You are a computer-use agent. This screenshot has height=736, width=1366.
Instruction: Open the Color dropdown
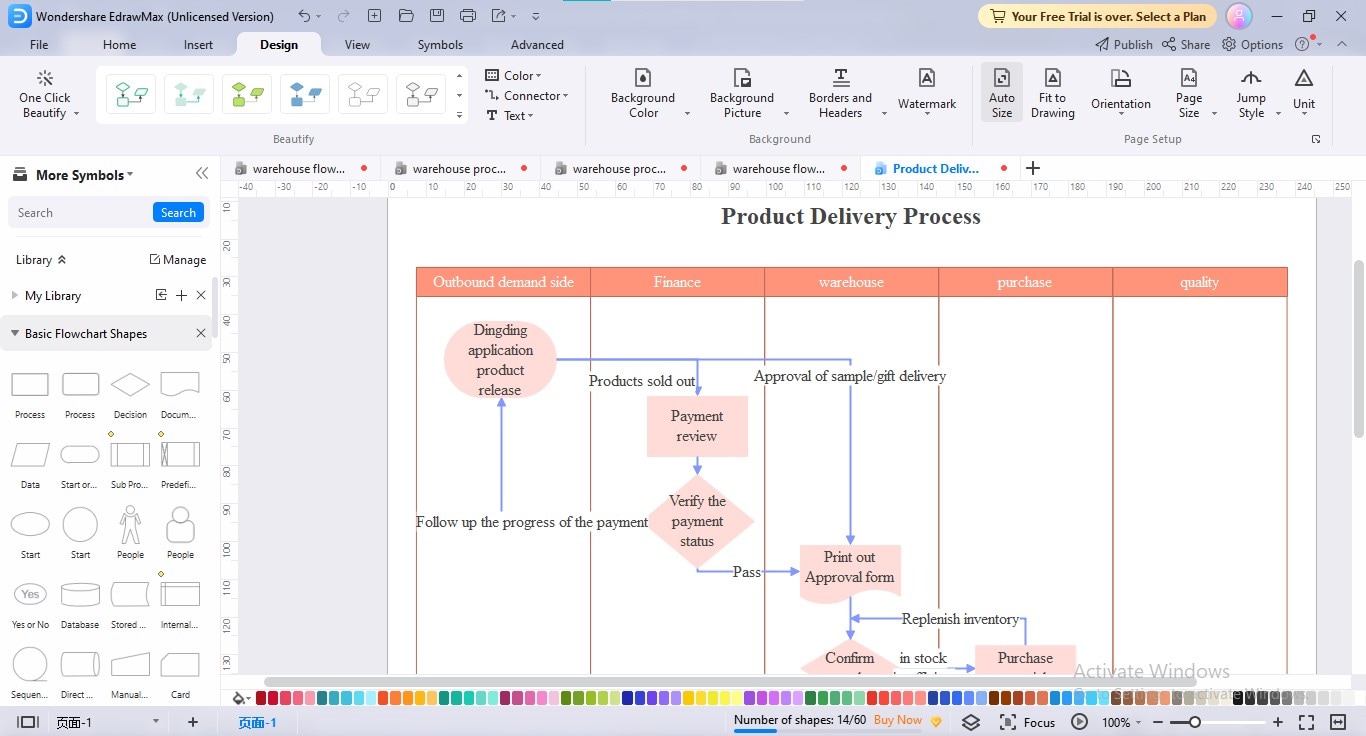coord(513,75)
